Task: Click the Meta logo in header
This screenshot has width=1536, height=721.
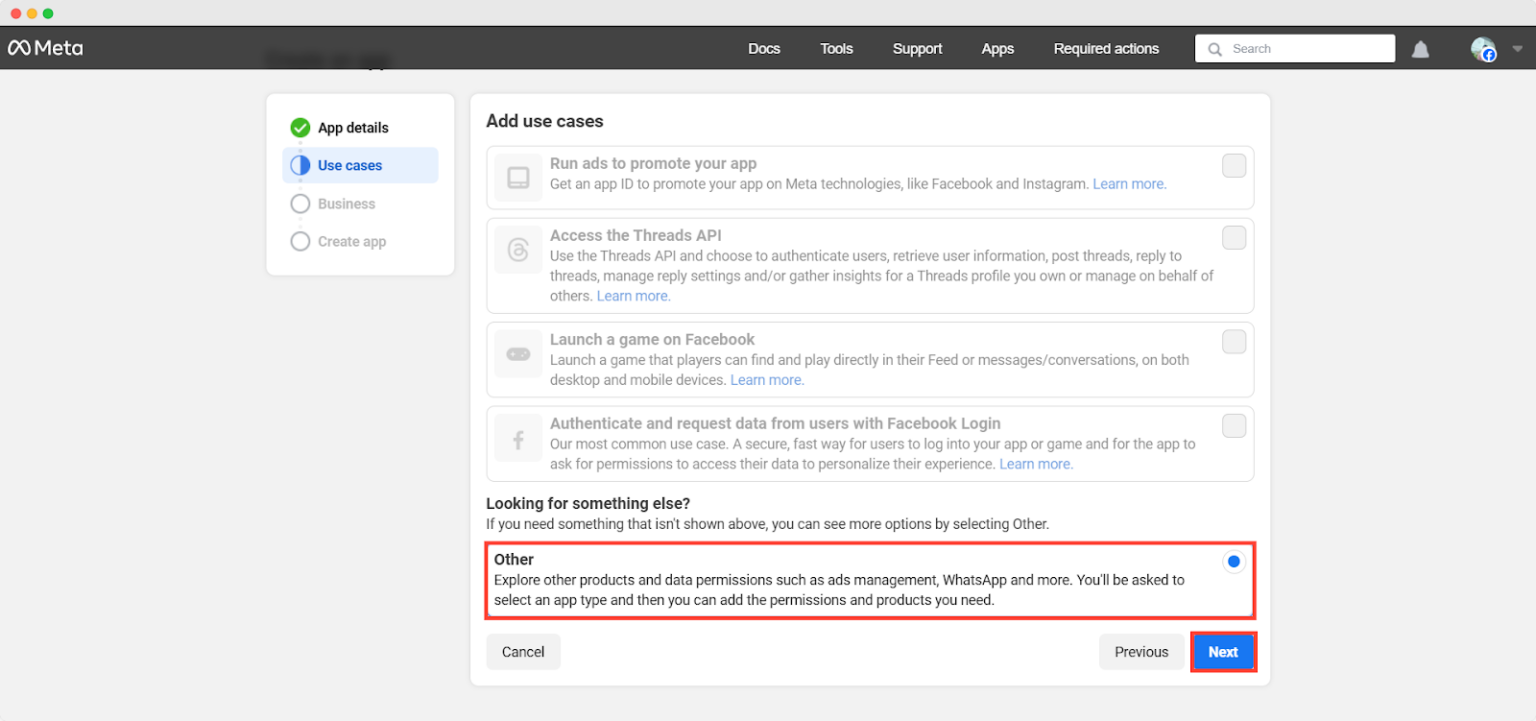Action: tap(46, 48)
